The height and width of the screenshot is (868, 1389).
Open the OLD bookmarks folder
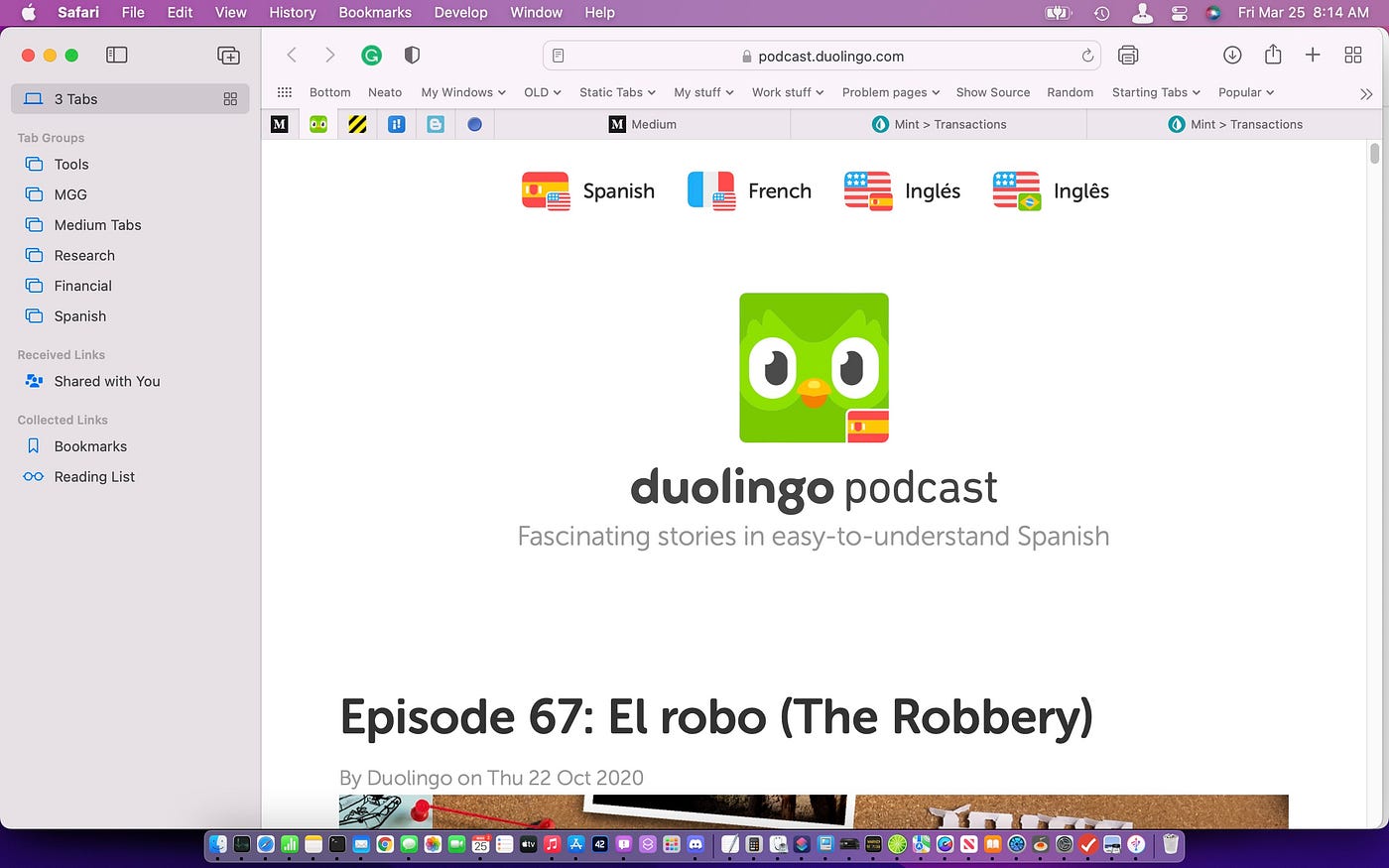(x=543, y=92)
